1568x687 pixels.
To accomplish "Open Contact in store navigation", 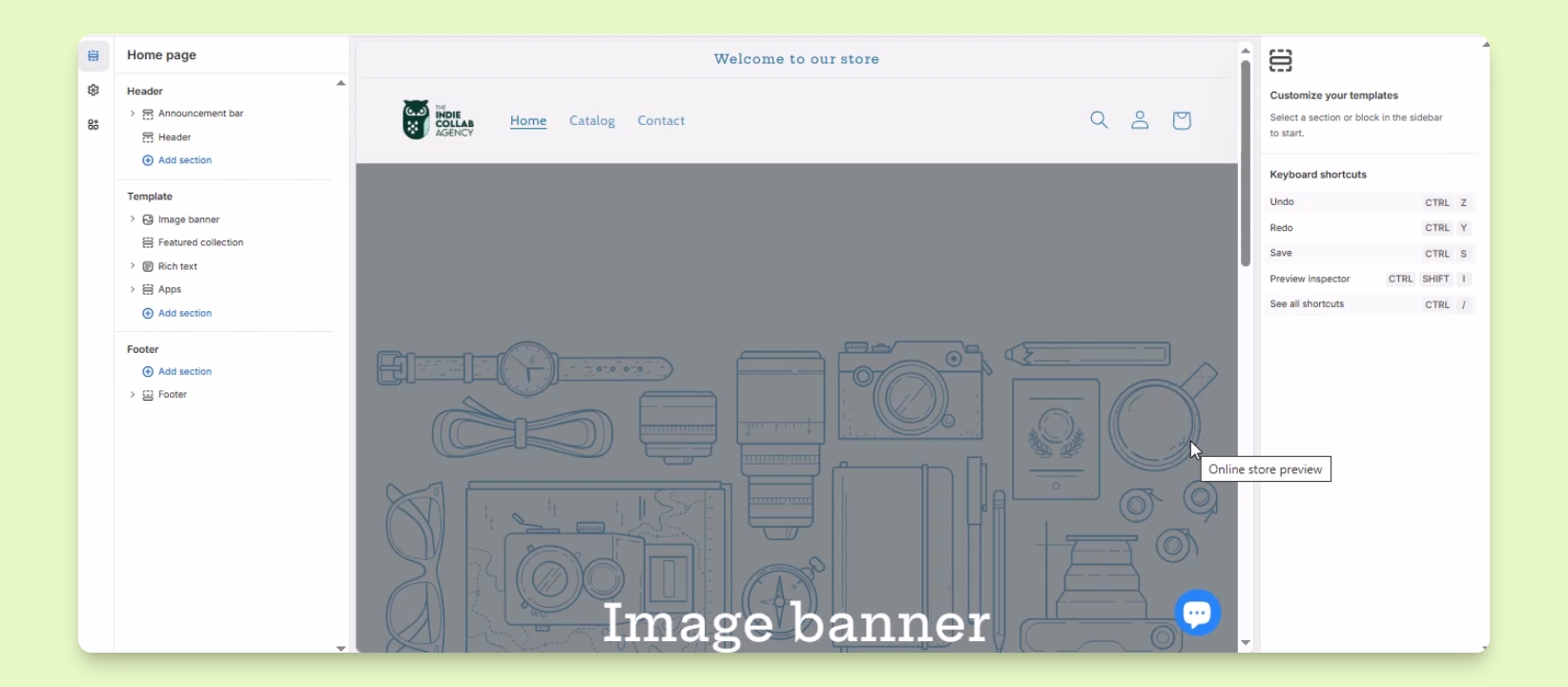I will click(661, 121).
